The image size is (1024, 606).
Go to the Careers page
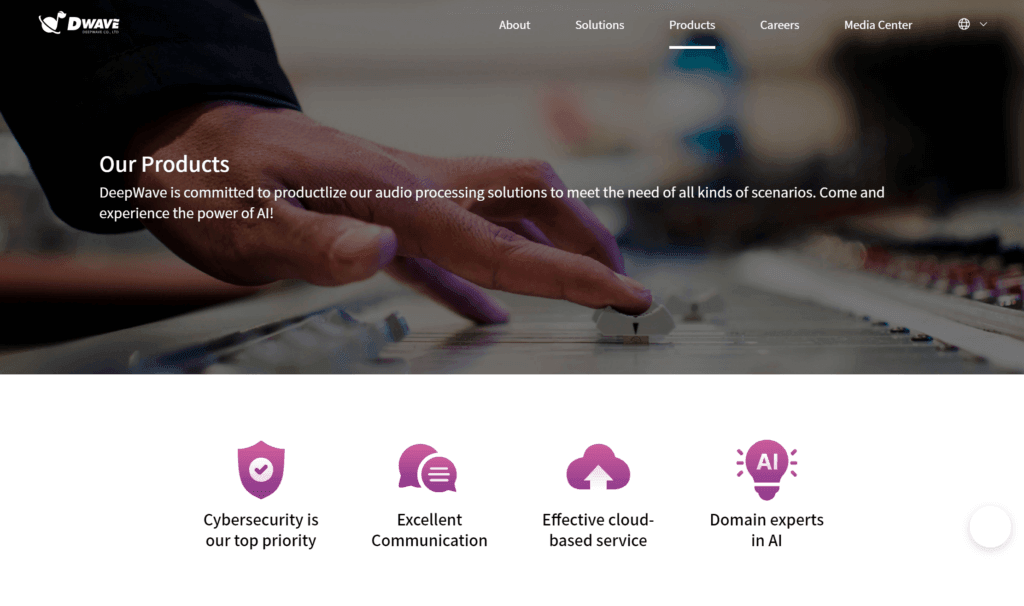[x=779, y=25]
